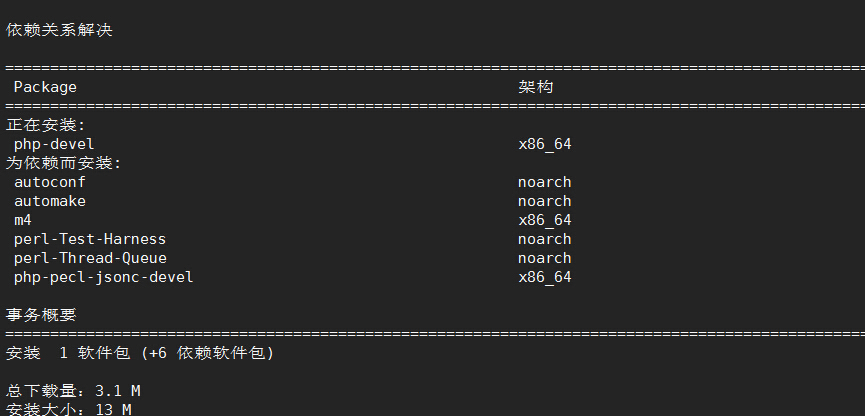The height and width of the screenshot is (416, 865).
Task: Select the autoconf package text
Action: coord(50,182)
